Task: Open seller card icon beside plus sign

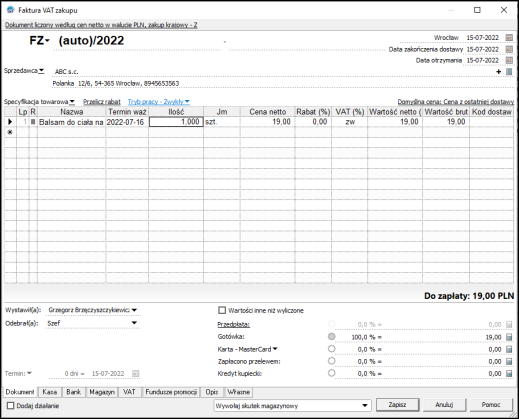Action: pyautogui.click(x=509, y=72)
